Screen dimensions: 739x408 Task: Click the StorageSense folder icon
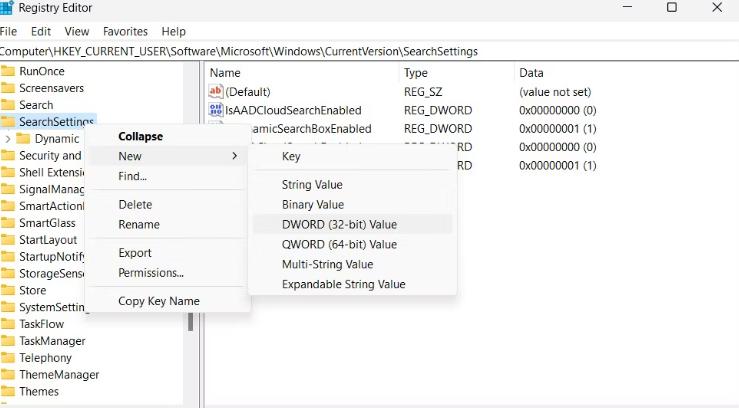click(x=8, y=274)
